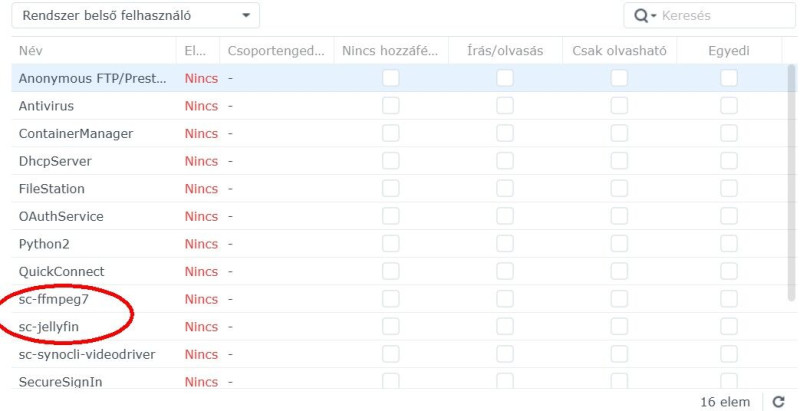Viewport: 800px width, 411px height.
Task: Select the Python2 row
Action: [44, 244]
